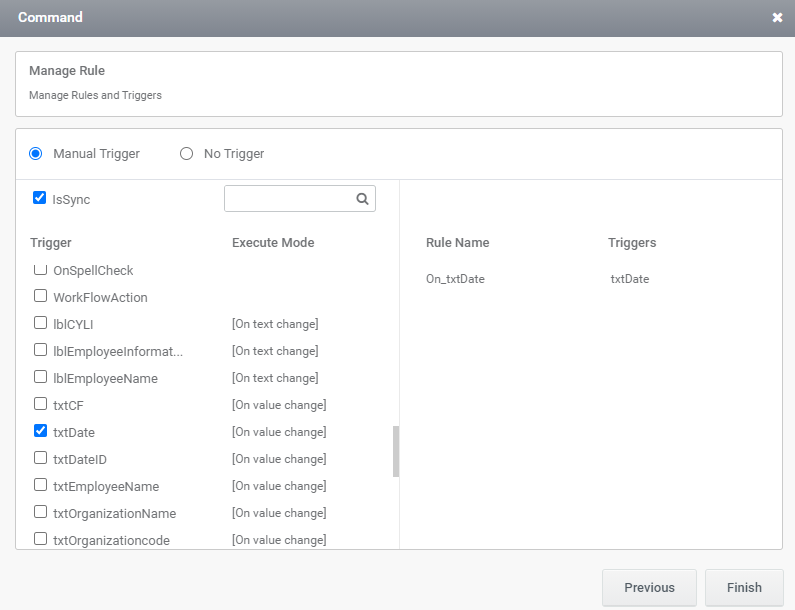
Task: Check the WorkFlowAction trigger
Action: [x=41, y=296]
